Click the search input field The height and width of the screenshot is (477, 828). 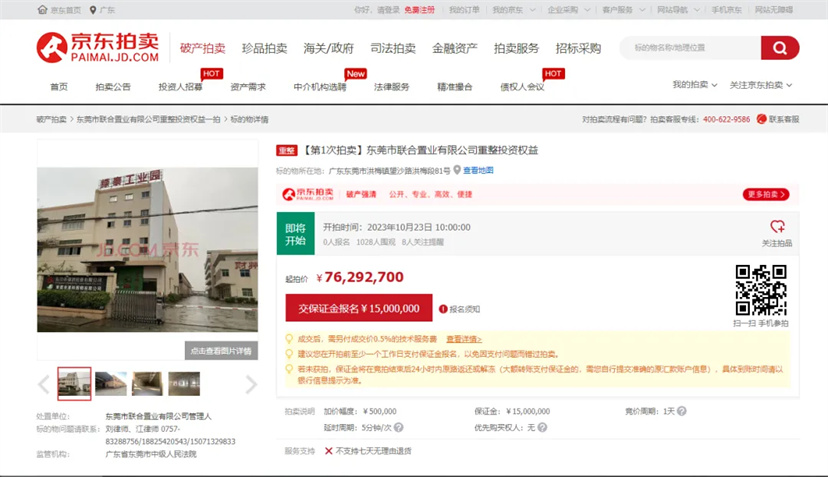pyautogui.click(x=692, y=48)
